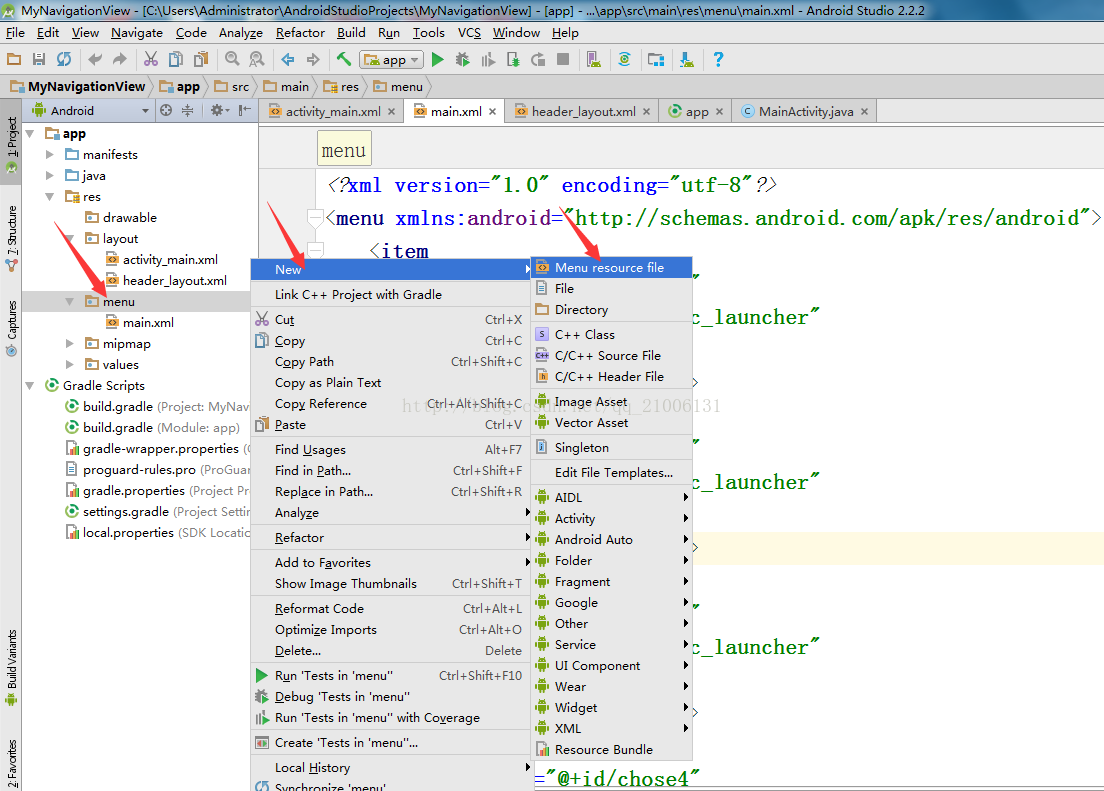
Task: Choose Reformat Code in context menu
Action: pos(389,609)
